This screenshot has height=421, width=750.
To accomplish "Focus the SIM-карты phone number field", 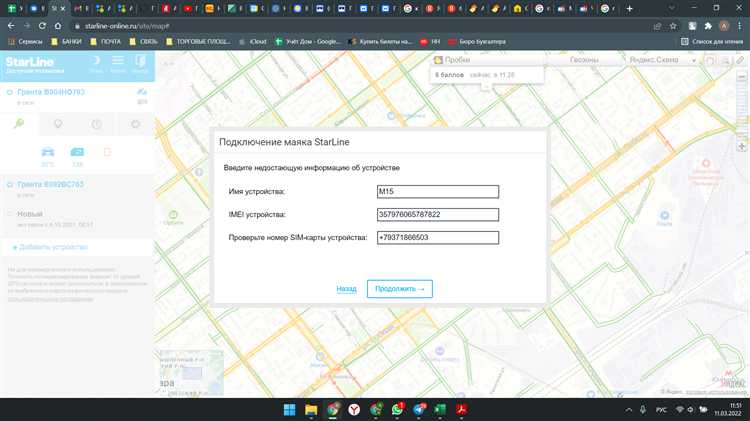I will [x=438, y=237].
